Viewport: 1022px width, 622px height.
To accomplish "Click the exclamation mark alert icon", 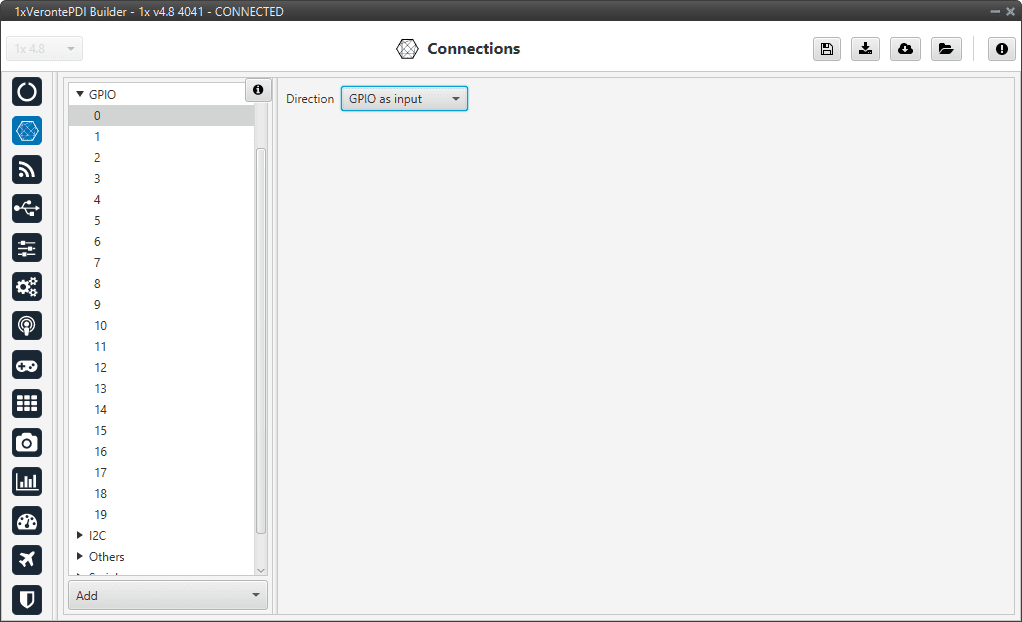I will (x=1001, y=49).
